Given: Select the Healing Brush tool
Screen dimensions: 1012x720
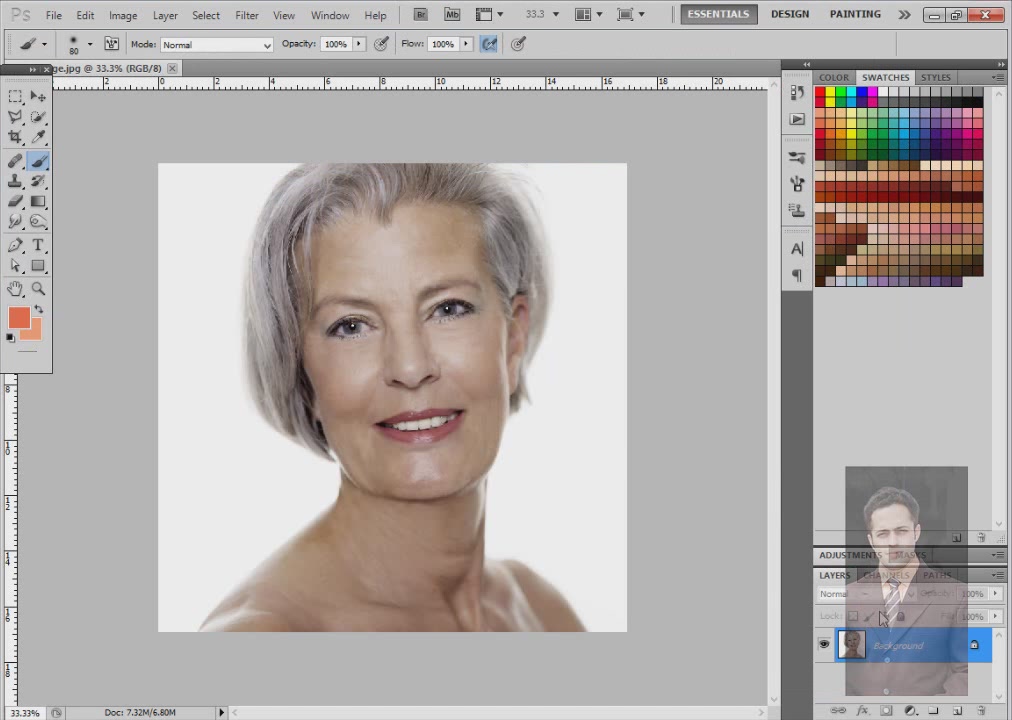Looking at the screenshot, I should pyautogui.click(x=14, y=160).
